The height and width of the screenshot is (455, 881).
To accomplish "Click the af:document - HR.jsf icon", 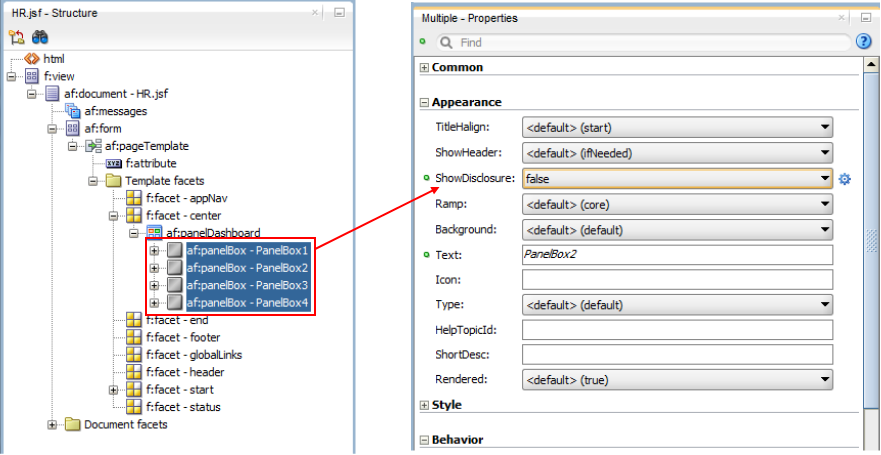I will point(52,93).
